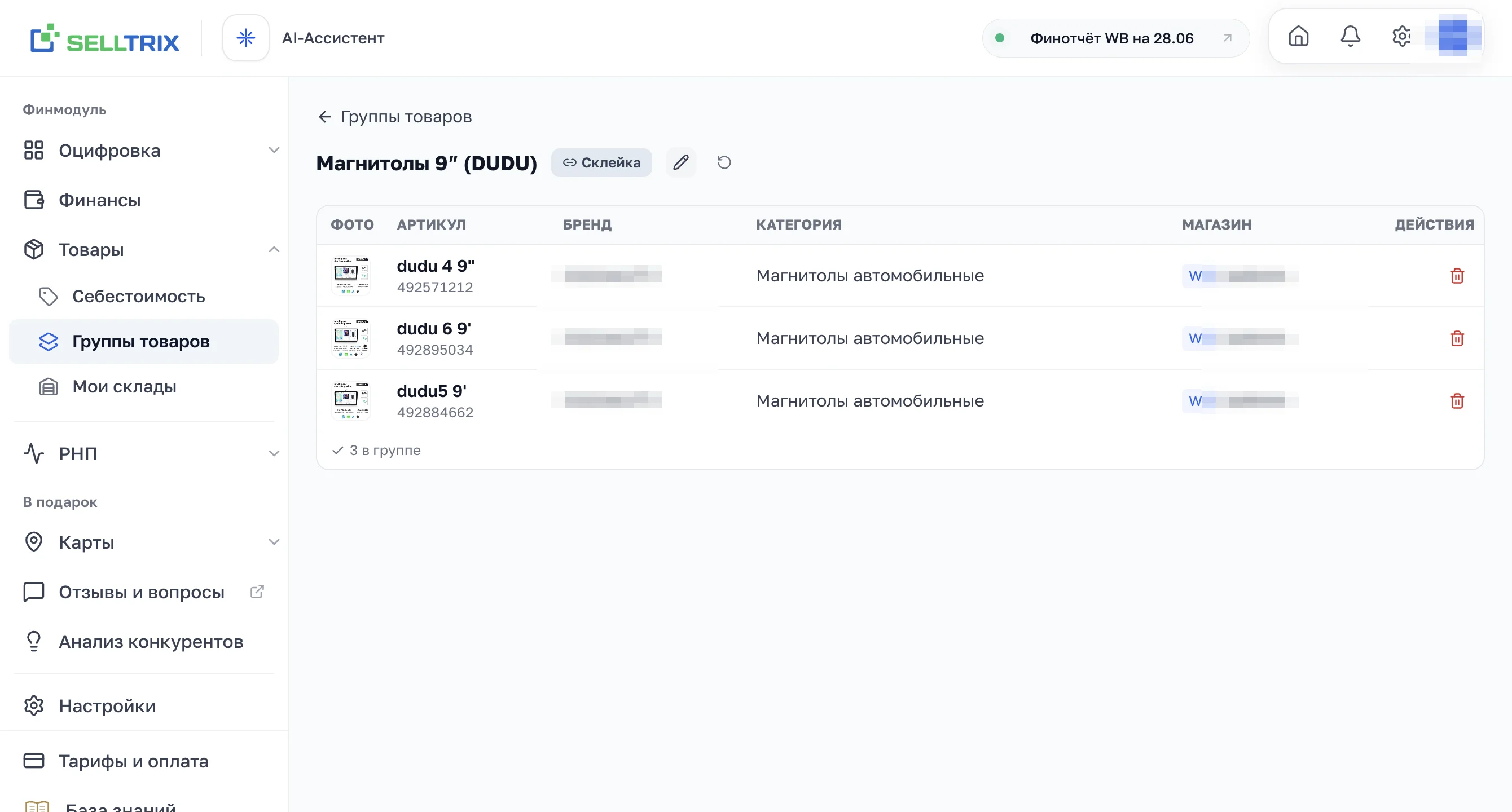Click store badge in dudu5 9' row
Image resolution: width=1512 pixels, height=812 pixels.
pyautogui.click(x=1240, y=401)
